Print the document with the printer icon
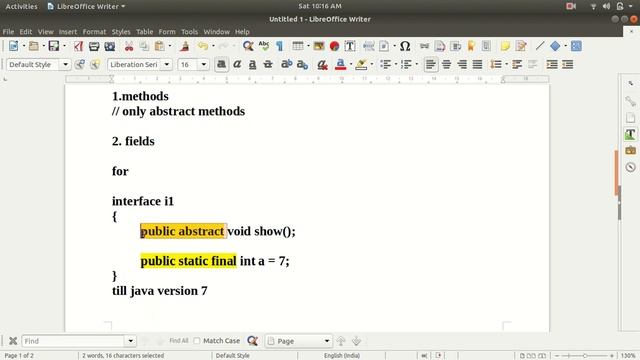Image resolution: width=640 pixels, height=360 pixels. point(94,46)
